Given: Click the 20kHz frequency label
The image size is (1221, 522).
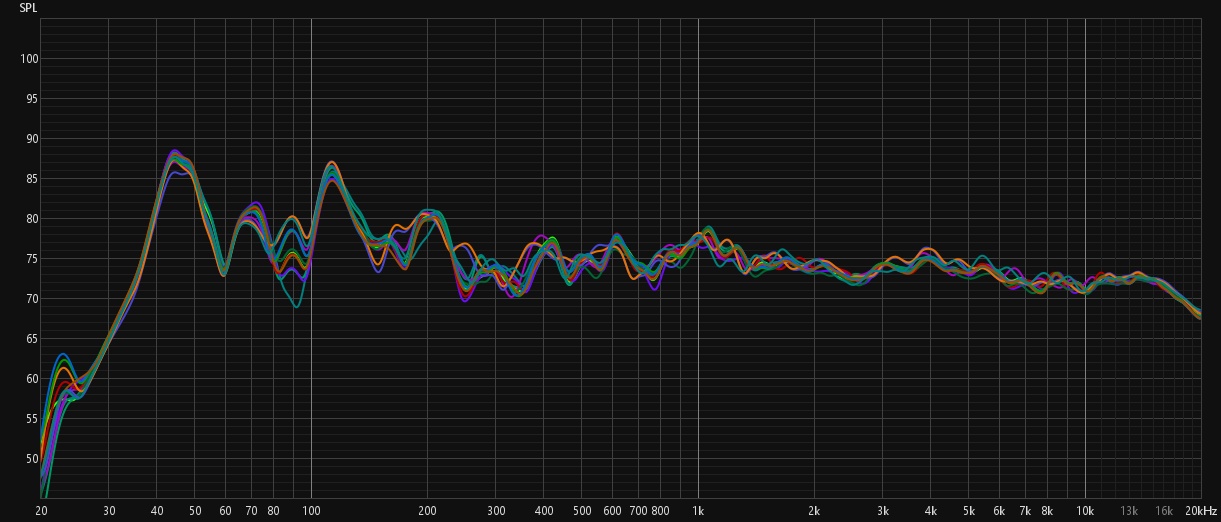Looking at the screenshot, I should (x=1201, y=510).
